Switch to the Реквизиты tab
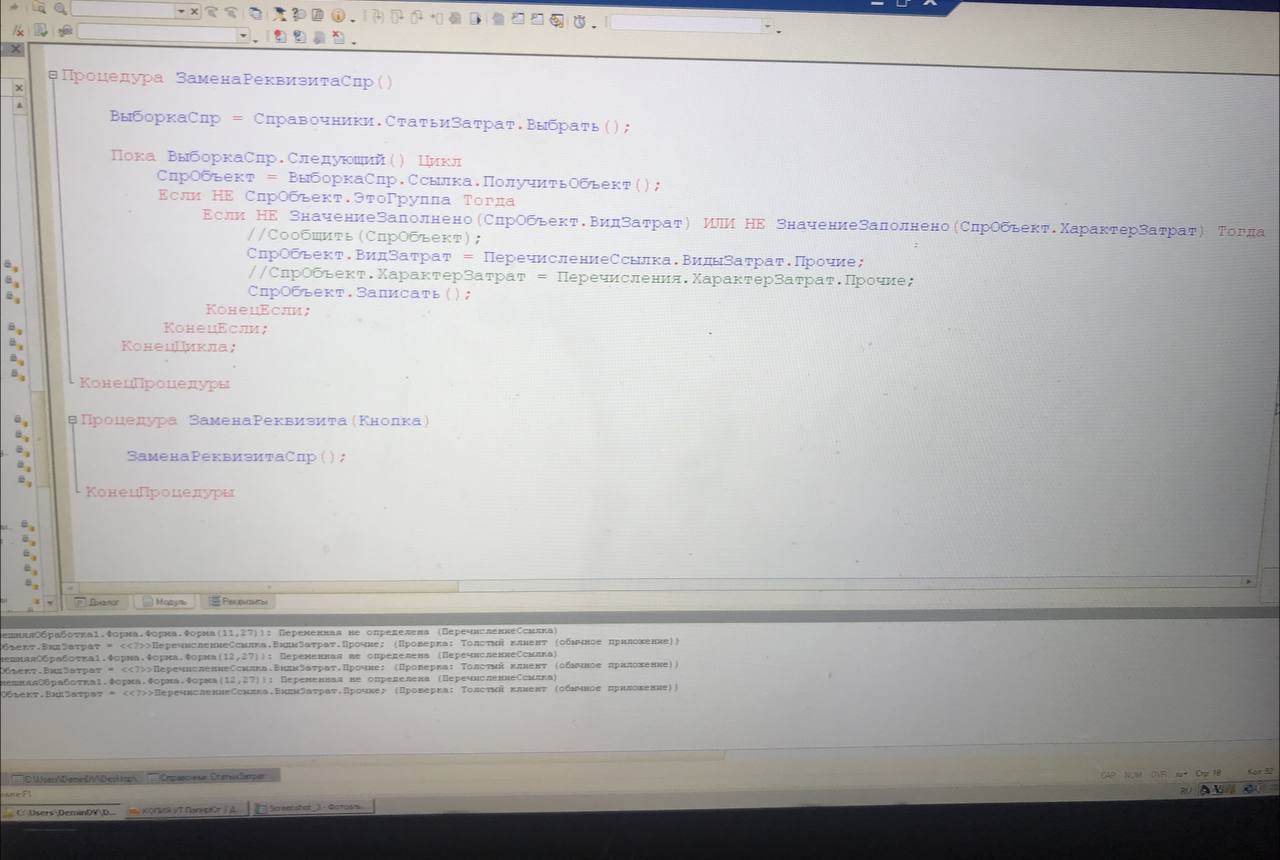 [x=238, y=602]
